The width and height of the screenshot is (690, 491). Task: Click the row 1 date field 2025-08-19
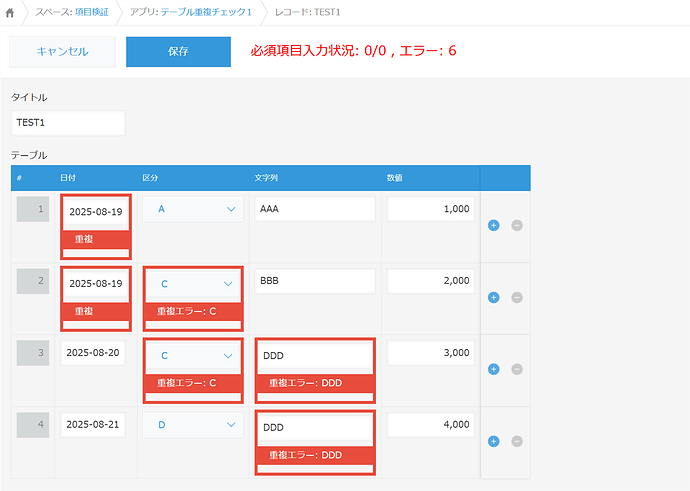pyautogui.click(x=95, y=212)
